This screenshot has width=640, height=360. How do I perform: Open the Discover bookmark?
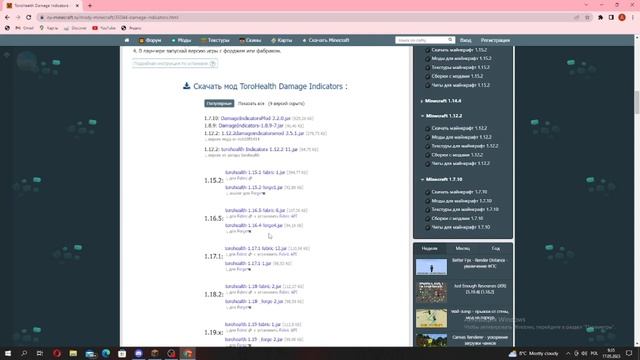click(x=75, y=28)
